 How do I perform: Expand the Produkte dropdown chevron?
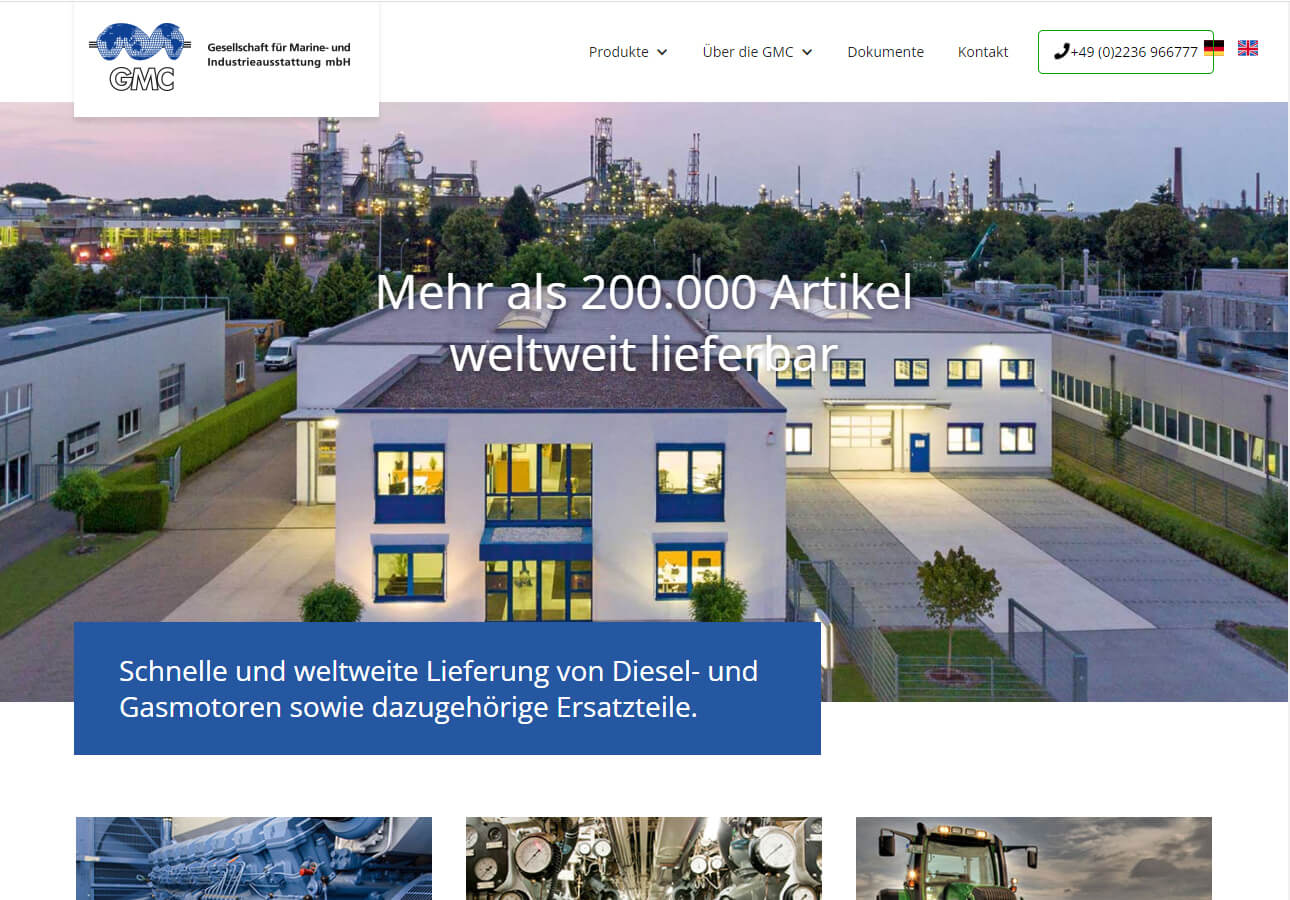[662, 53]
